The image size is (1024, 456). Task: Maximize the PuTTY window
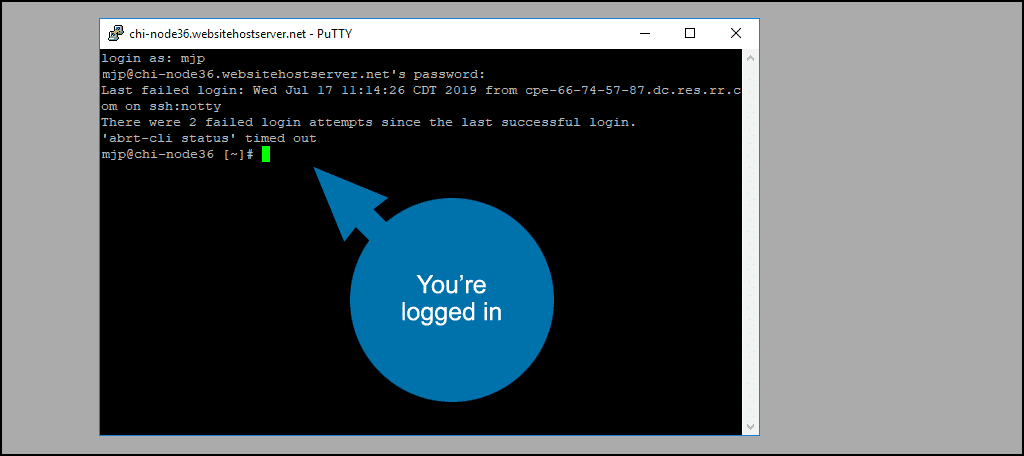690,33
